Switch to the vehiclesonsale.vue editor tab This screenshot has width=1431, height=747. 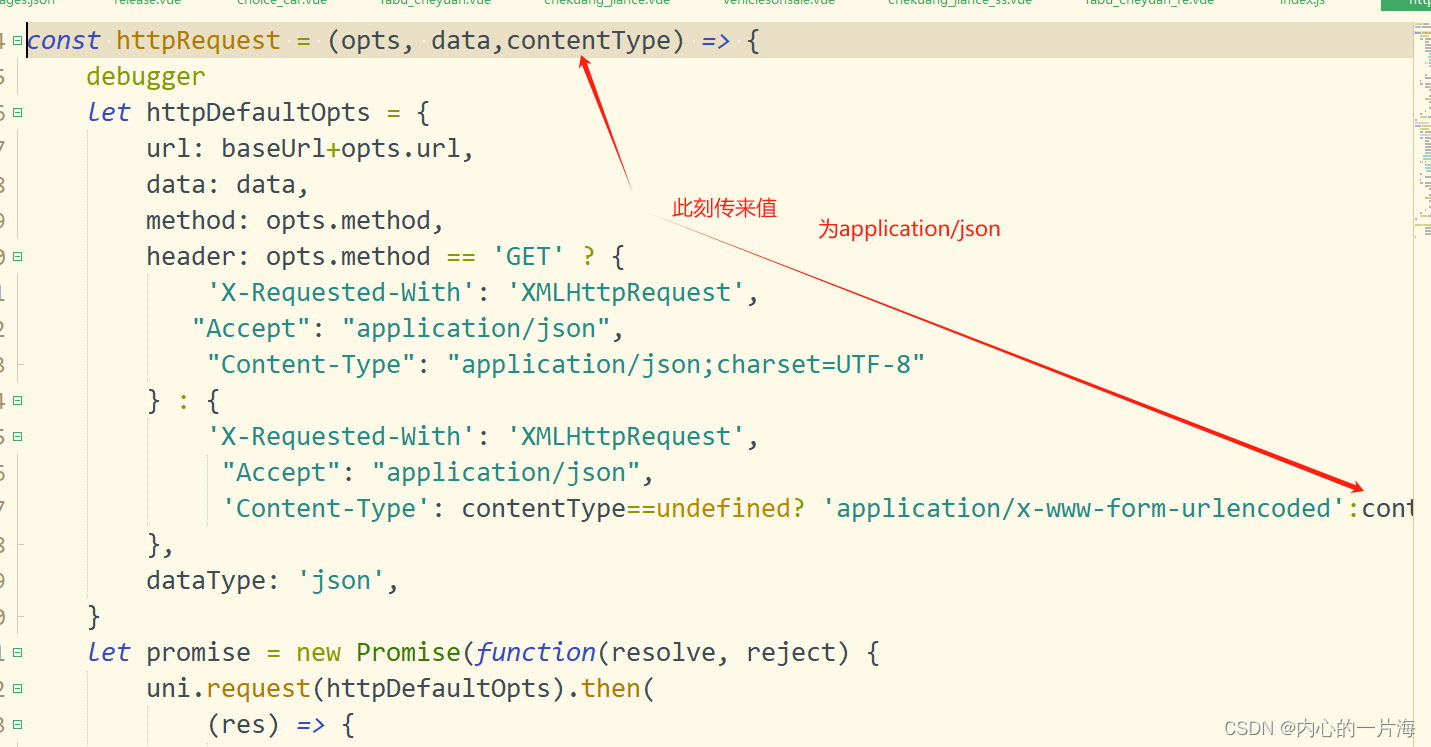point(779,4)
